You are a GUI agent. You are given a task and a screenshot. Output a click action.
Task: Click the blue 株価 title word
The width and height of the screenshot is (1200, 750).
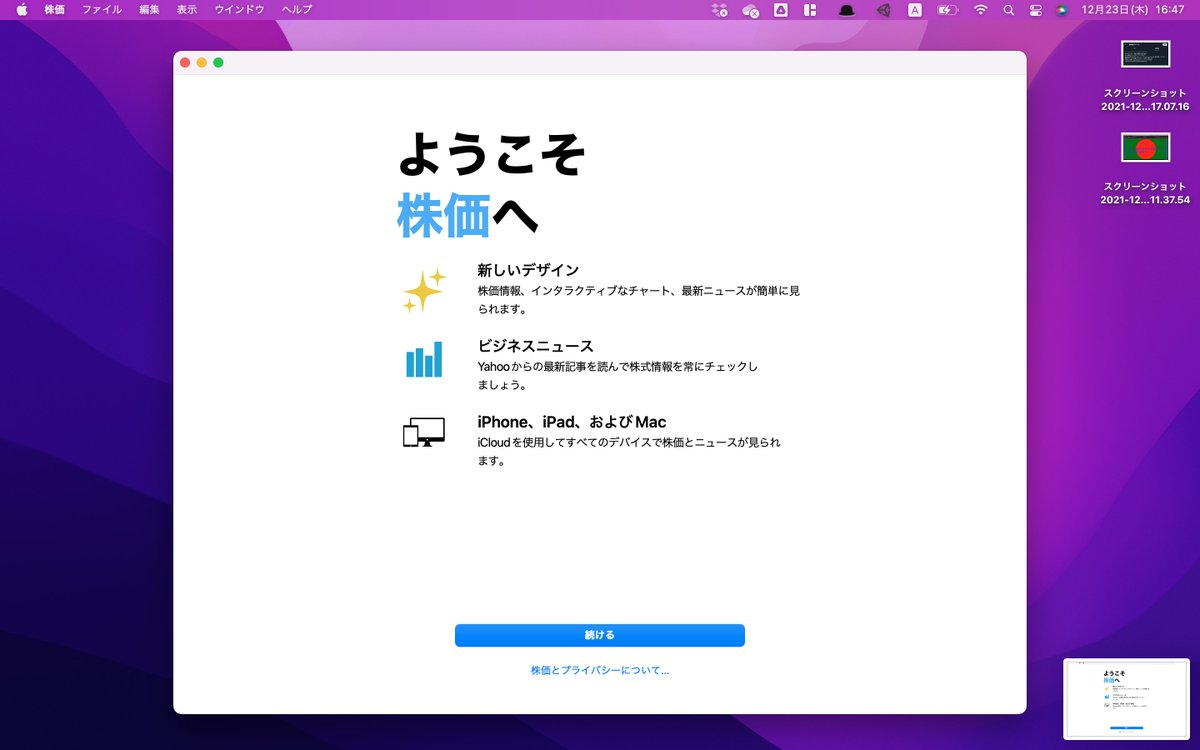pyautogui.click(x=444, y=215)
